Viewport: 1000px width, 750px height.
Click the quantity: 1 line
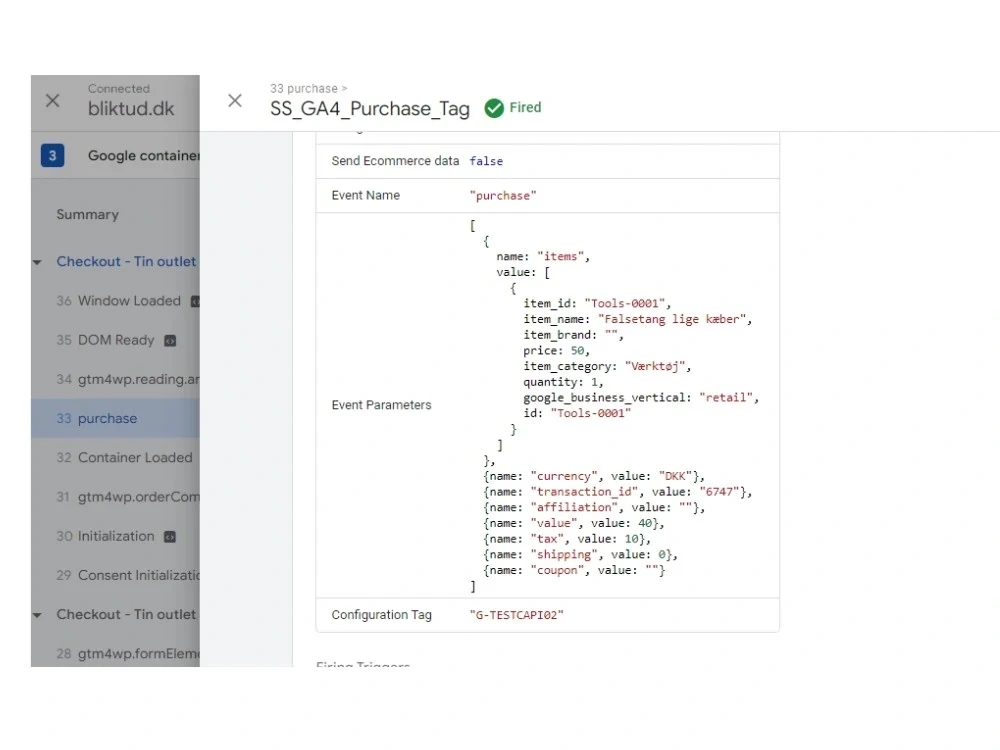point(563,382)
